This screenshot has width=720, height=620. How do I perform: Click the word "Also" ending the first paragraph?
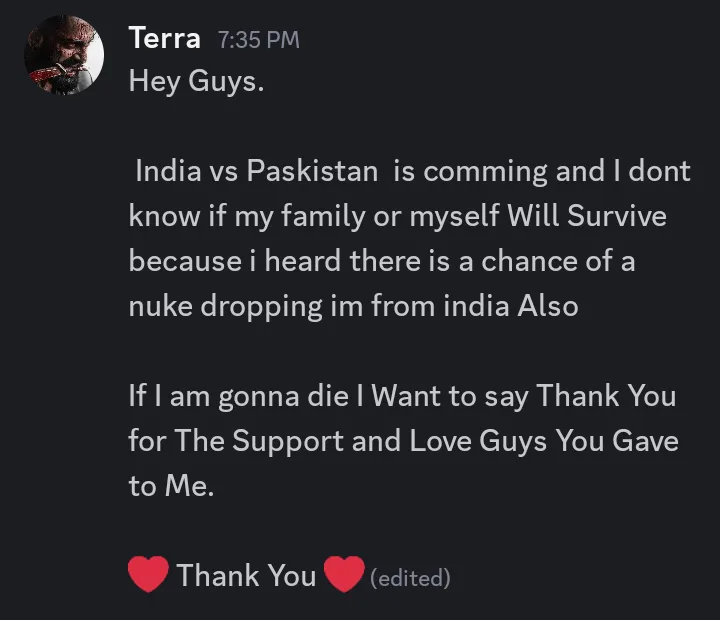(547, 306)
